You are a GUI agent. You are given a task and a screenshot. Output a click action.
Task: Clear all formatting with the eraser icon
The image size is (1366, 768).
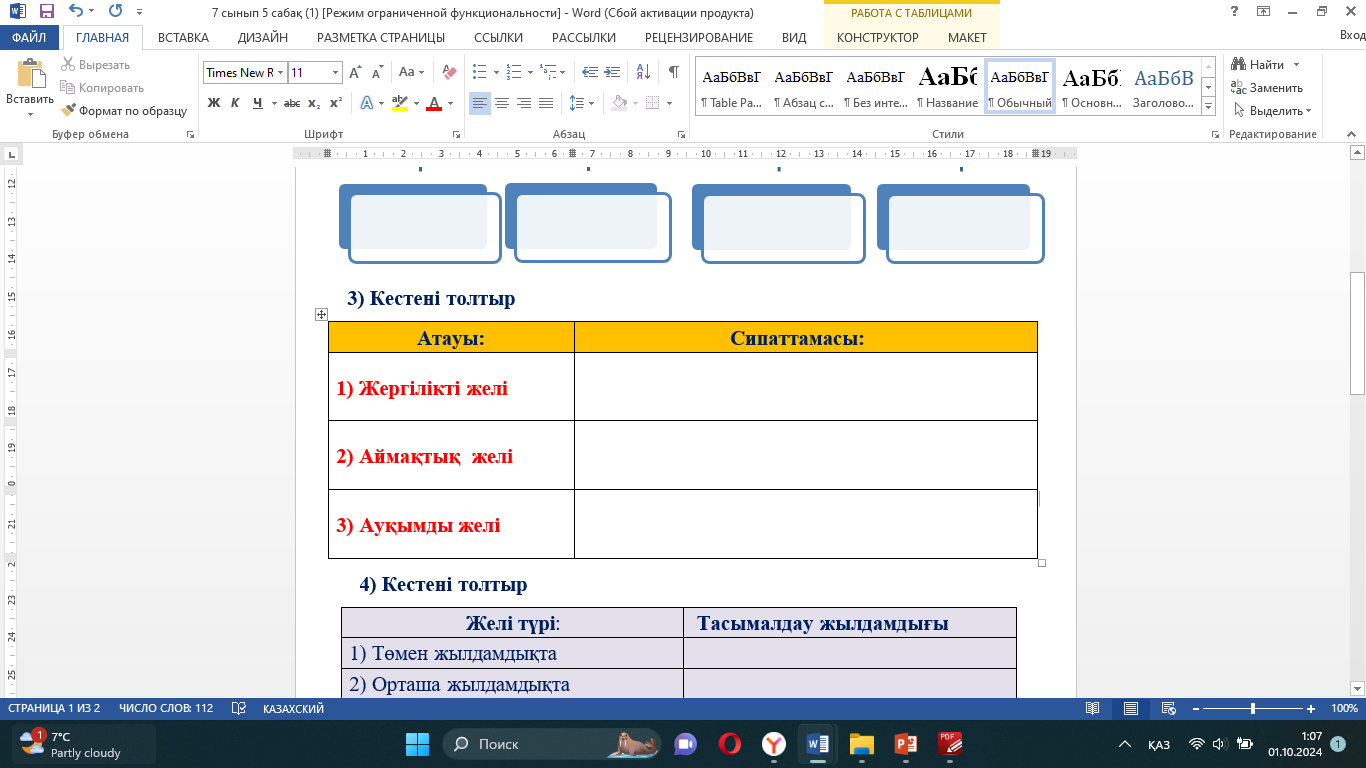click(x=449, y=73)
